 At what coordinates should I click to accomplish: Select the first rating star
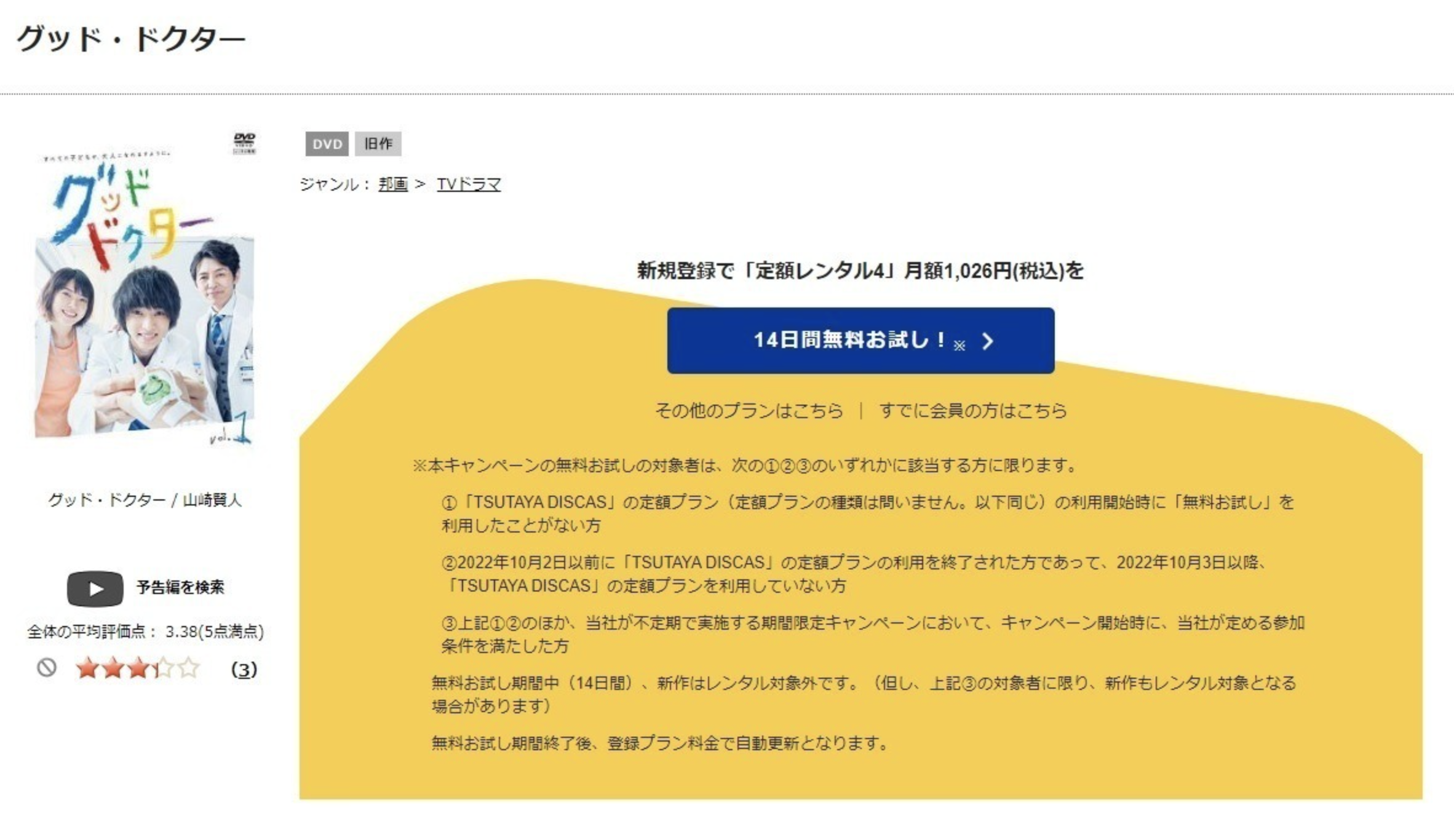pyautogui.click(x=87, y=668)
